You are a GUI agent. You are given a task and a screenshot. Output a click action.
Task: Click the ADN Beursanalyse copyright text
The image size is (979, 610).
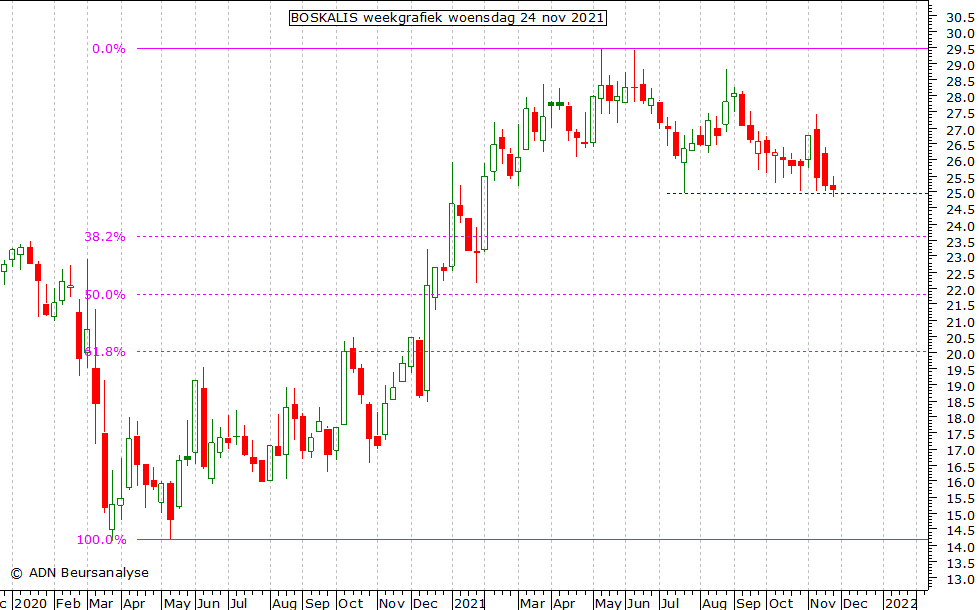[79, 573]
